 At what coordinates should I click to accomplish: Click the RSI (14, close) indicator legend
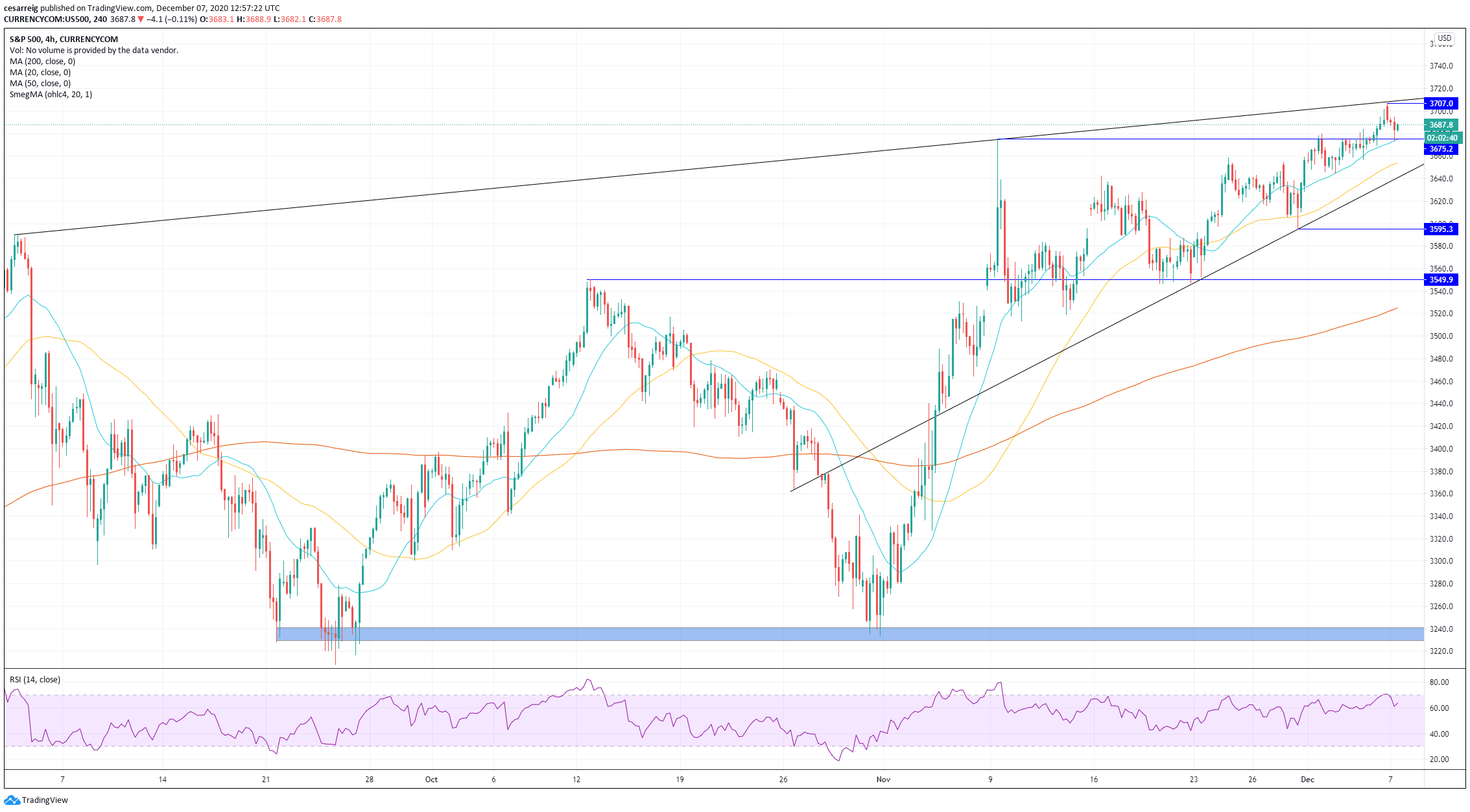click(x=35, y=680)
